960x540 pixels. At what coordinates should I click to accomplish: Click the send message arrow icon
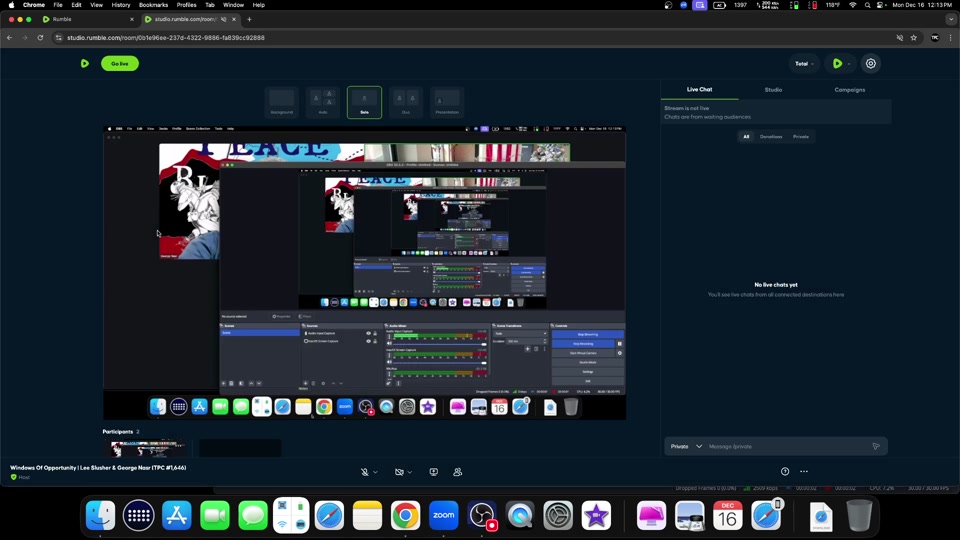point(876,446)
